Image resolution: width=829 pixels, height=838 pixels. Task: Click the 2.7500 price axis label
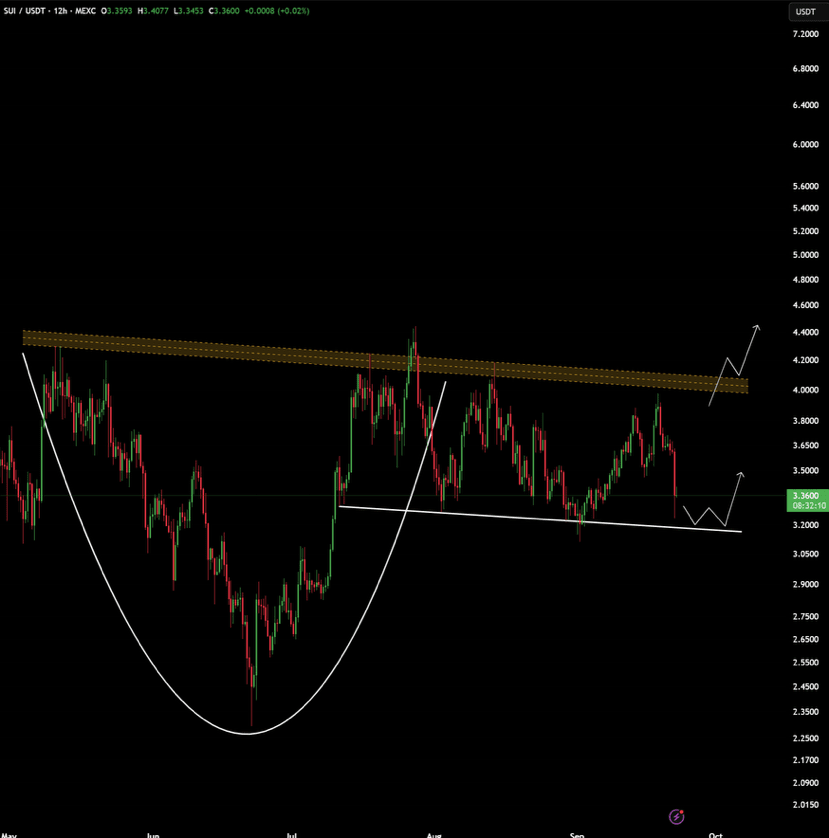805,617
